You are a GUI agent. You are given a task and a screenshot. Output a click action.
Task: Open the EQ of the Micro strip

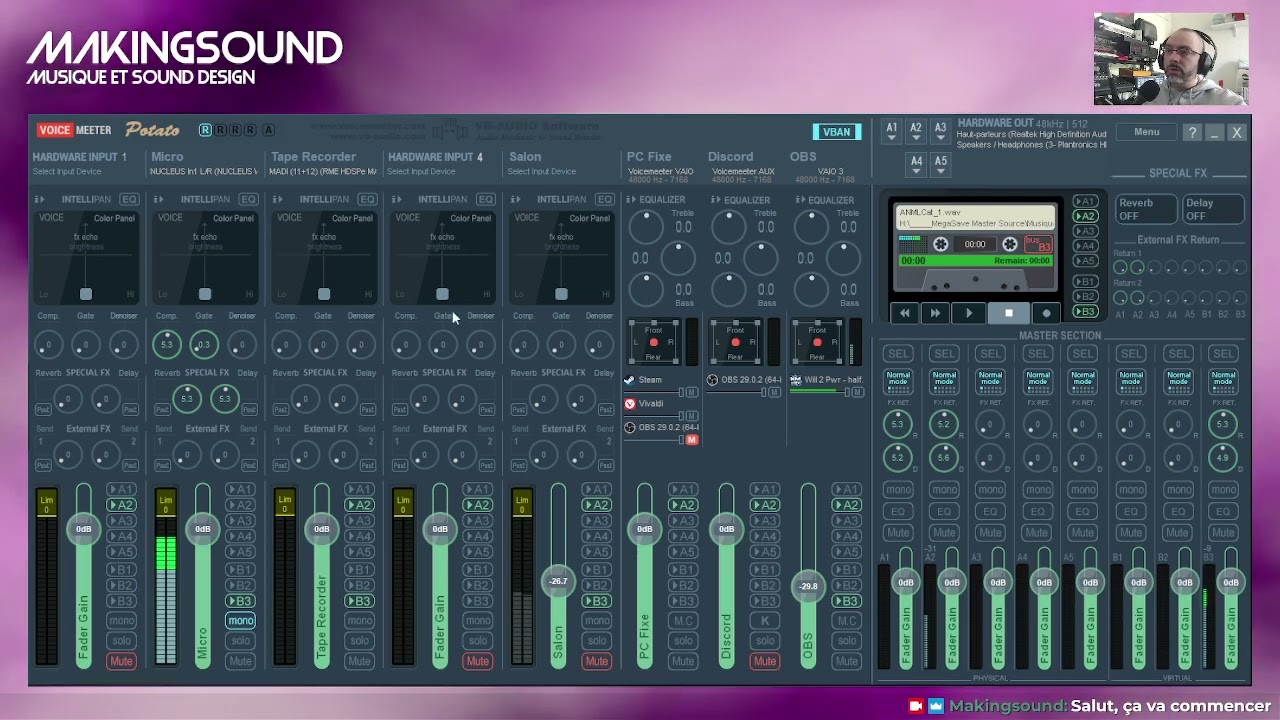[x=248, y=199]
